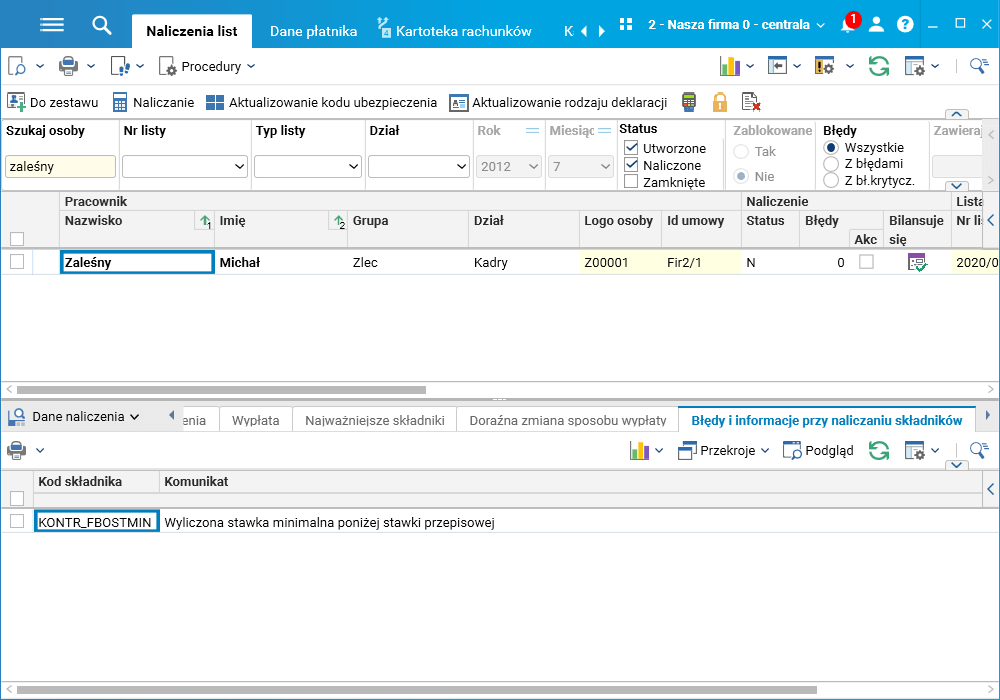Screen dimensions: 1000x700
Task: Click the lower grid horizontal scrollbar
Action: click(x=416, y=690)
